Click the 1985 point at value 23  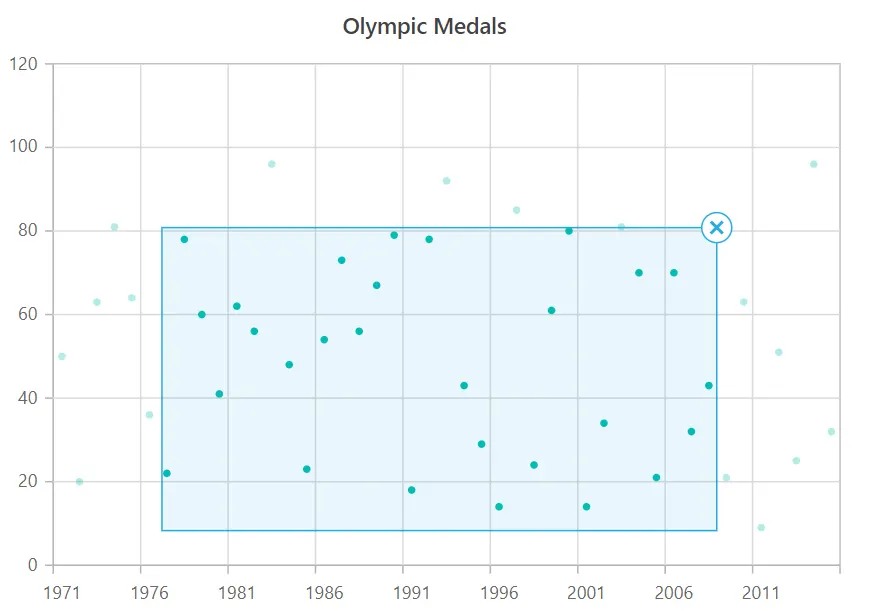click(306, 469)
